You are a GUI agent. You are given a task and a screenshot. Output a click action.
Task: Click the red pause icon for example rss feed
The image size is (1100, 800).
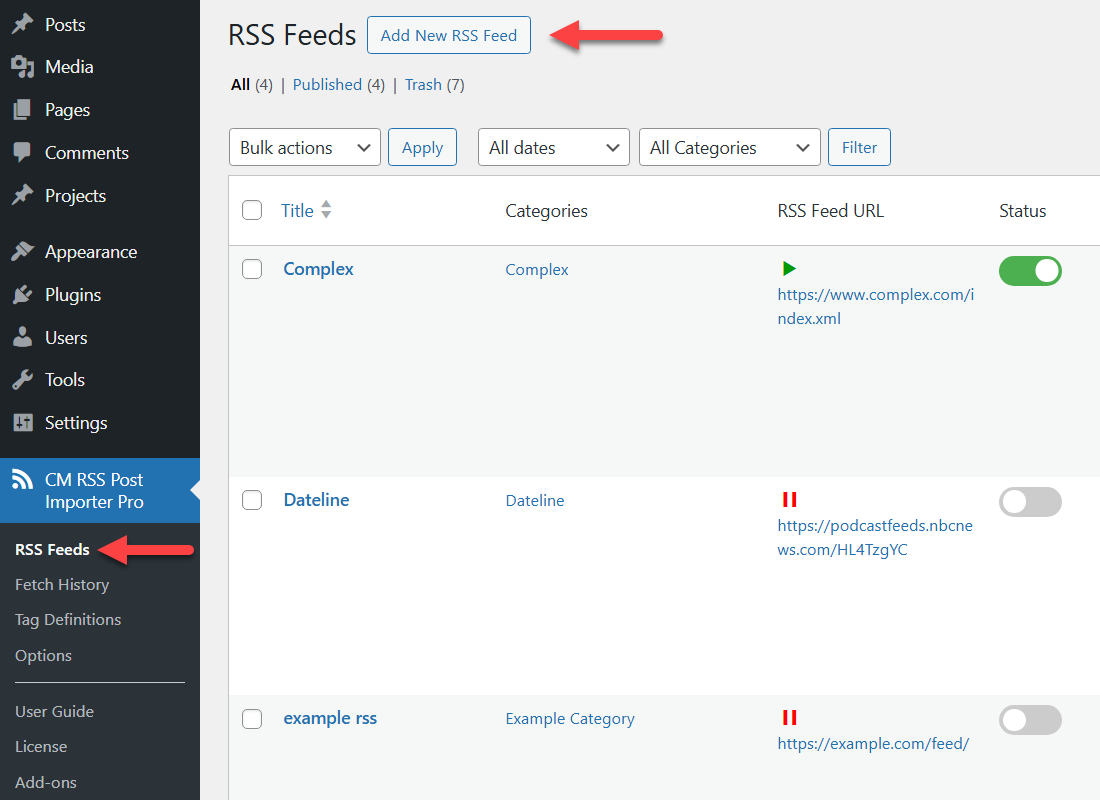[789, 717]
